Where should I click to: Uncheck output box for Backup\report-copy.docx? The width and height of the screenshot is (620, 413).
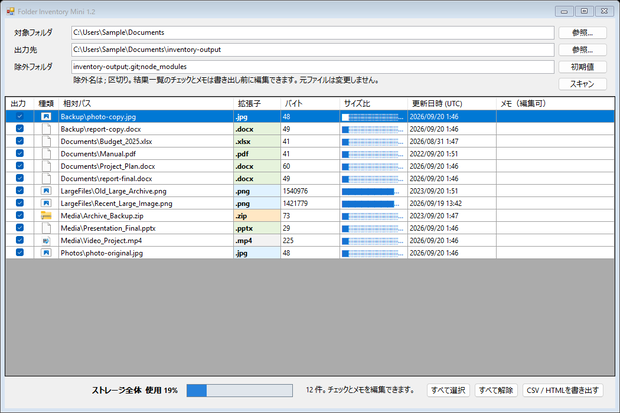point(19,129)
